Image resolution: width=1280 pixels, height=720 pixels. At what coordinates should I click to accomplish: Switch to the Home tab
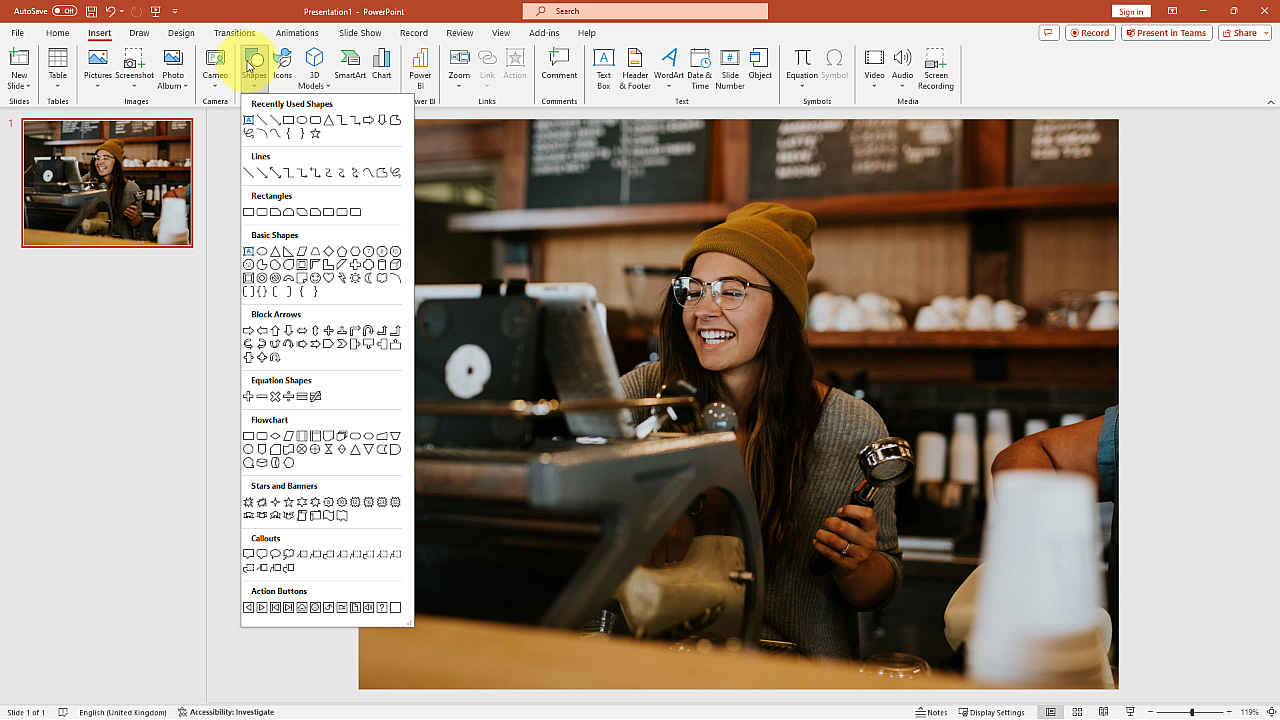[57, 33]
